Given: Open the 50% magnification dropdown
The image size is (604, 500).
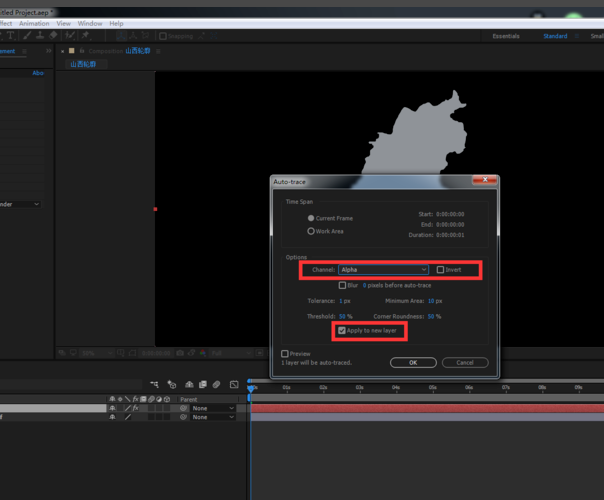Looking at the screenshot, I should (97, 353).
